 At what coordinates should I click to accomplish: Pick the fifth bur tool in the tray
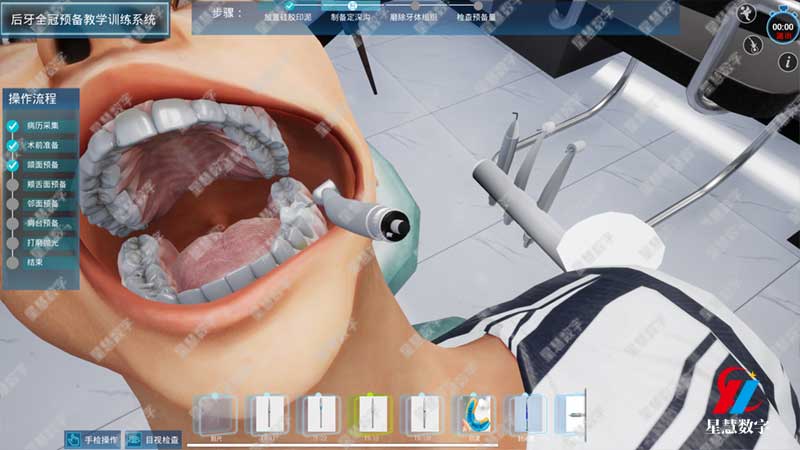pos(526,415)
